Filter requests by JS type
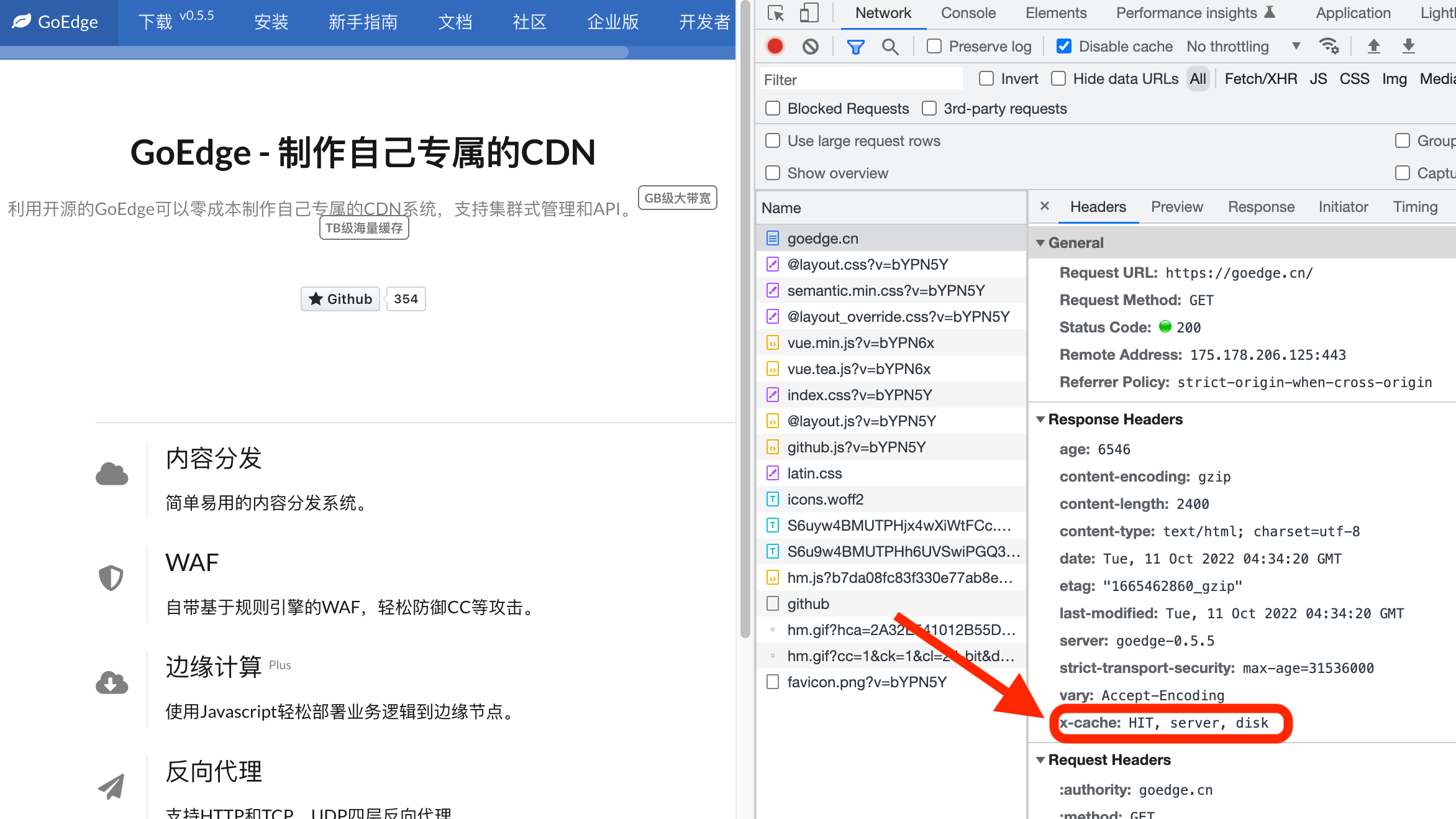The image size is (1456, 819). coord(1318,78)
